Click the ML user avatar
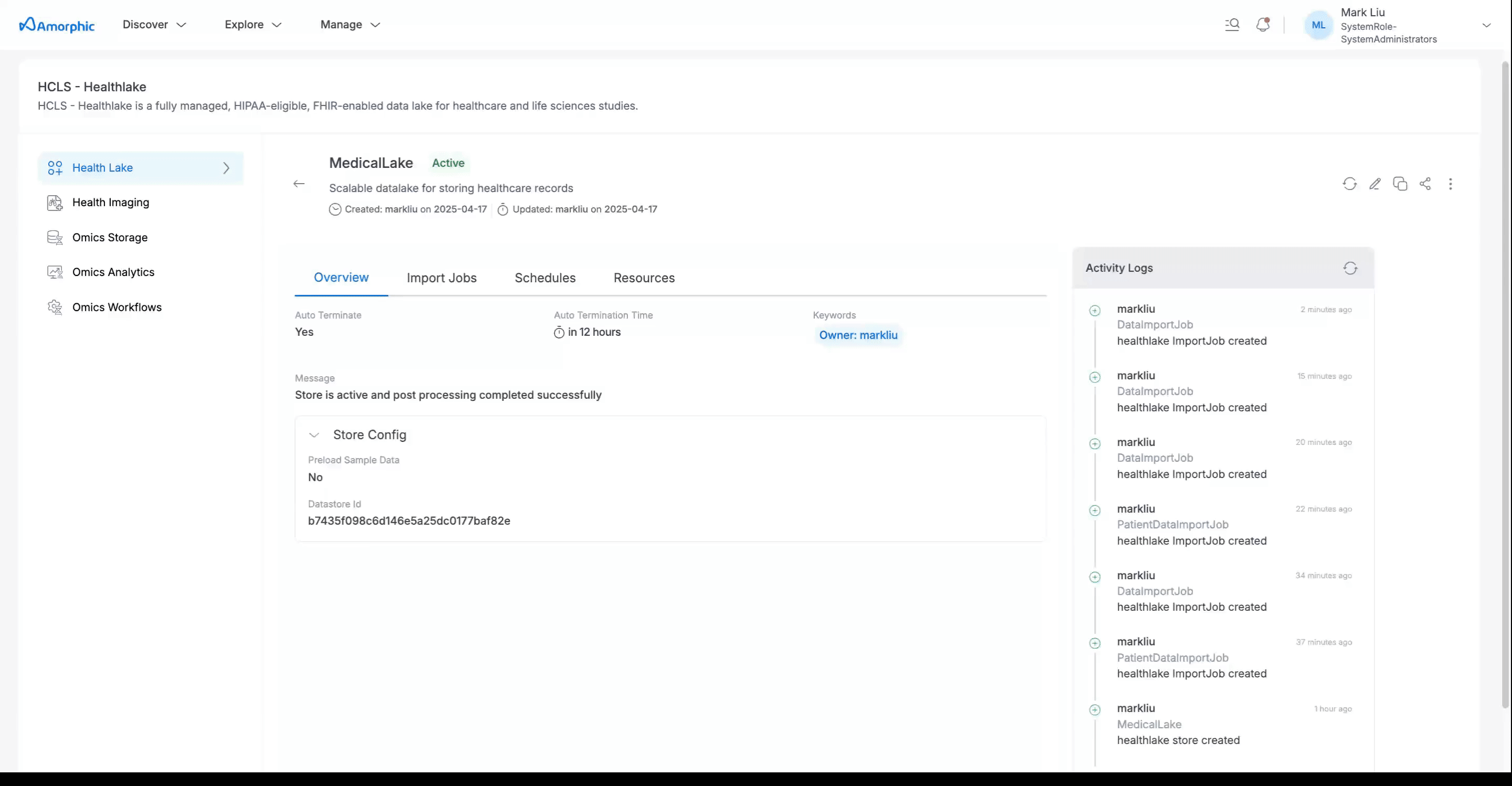This screenshot has width=1512, height=786. 1318,25
